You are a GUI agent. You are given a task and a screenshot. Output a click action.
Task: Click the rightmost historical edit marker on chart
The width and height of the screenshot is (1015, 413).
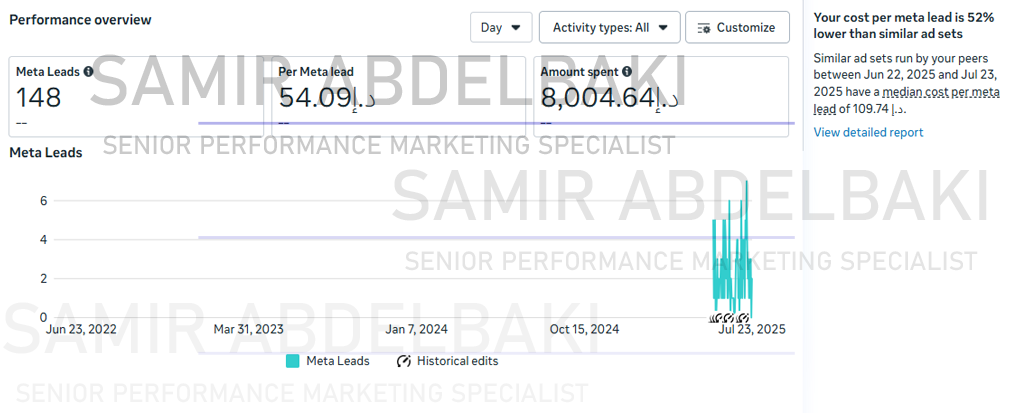click(747, 318)
